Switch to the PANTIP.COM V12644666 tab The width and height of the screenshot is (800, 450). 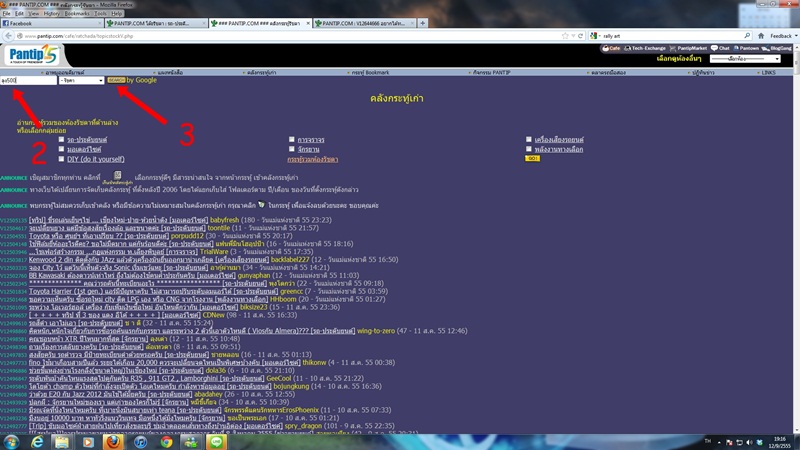[363, 23]
